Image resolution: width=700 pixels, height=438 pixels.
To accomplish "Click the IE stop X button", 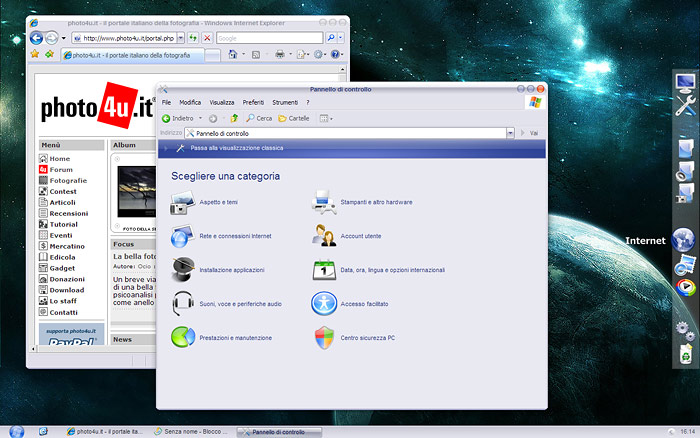I will [207, 38].
